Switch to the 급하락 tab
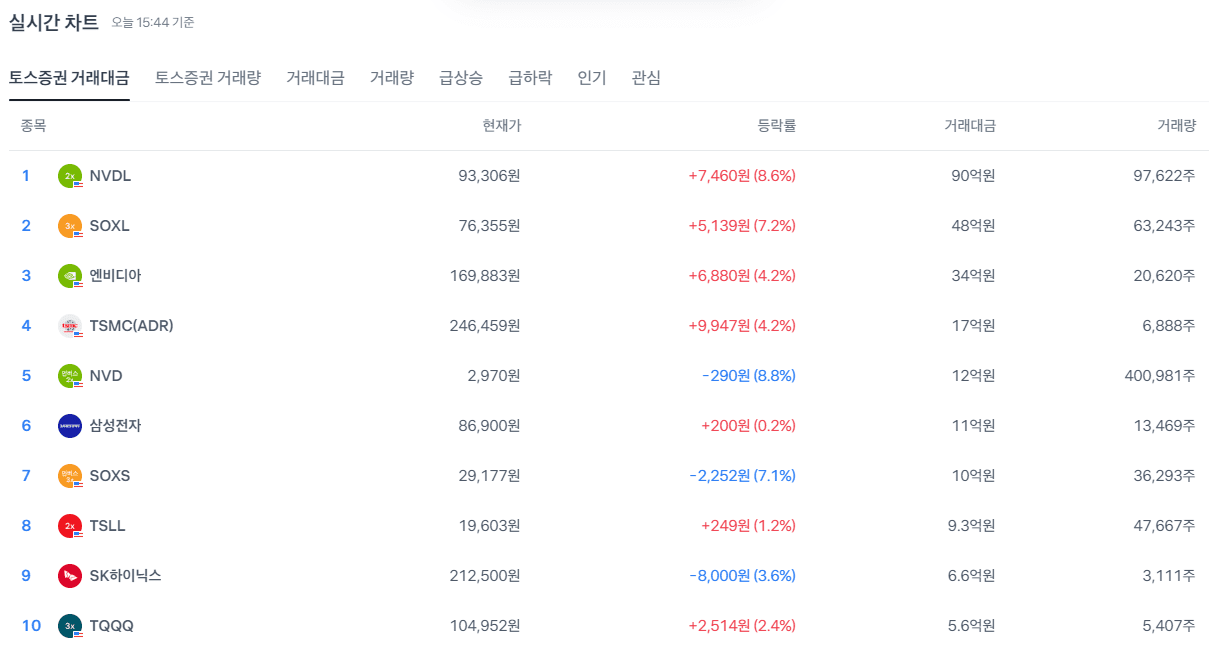The image size is (1214, 660). tap(529, 78)
